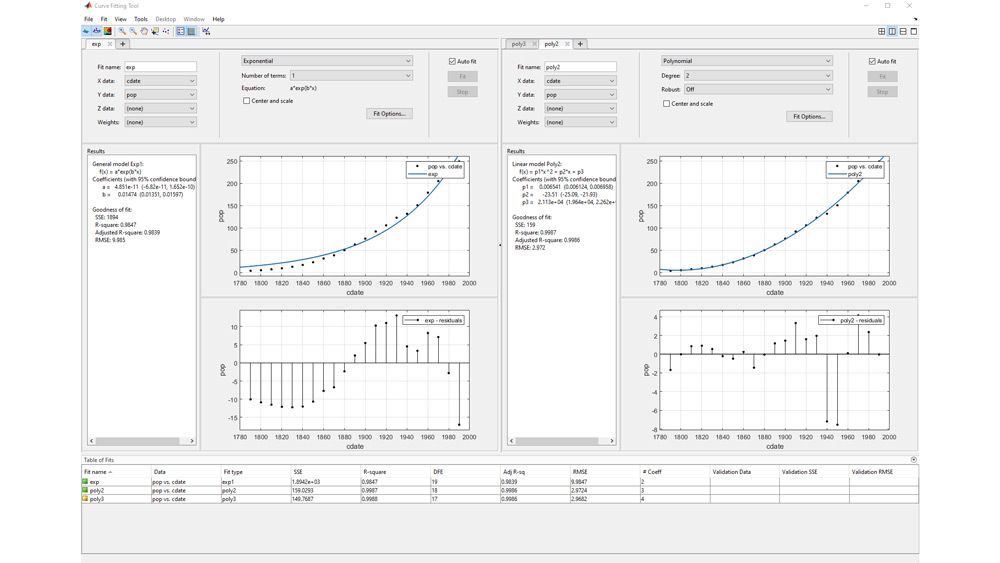Open the Tools menu

point(140,19)
